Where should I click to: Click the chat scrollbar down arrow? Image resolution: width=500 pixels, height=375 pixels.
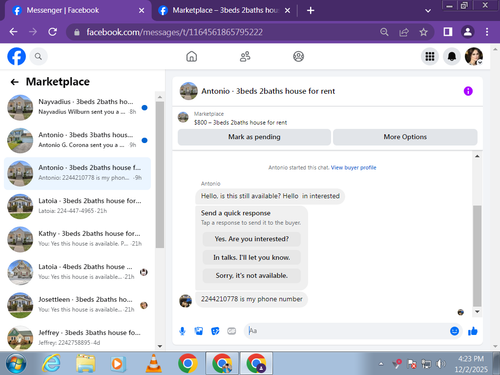pos(477,311)
